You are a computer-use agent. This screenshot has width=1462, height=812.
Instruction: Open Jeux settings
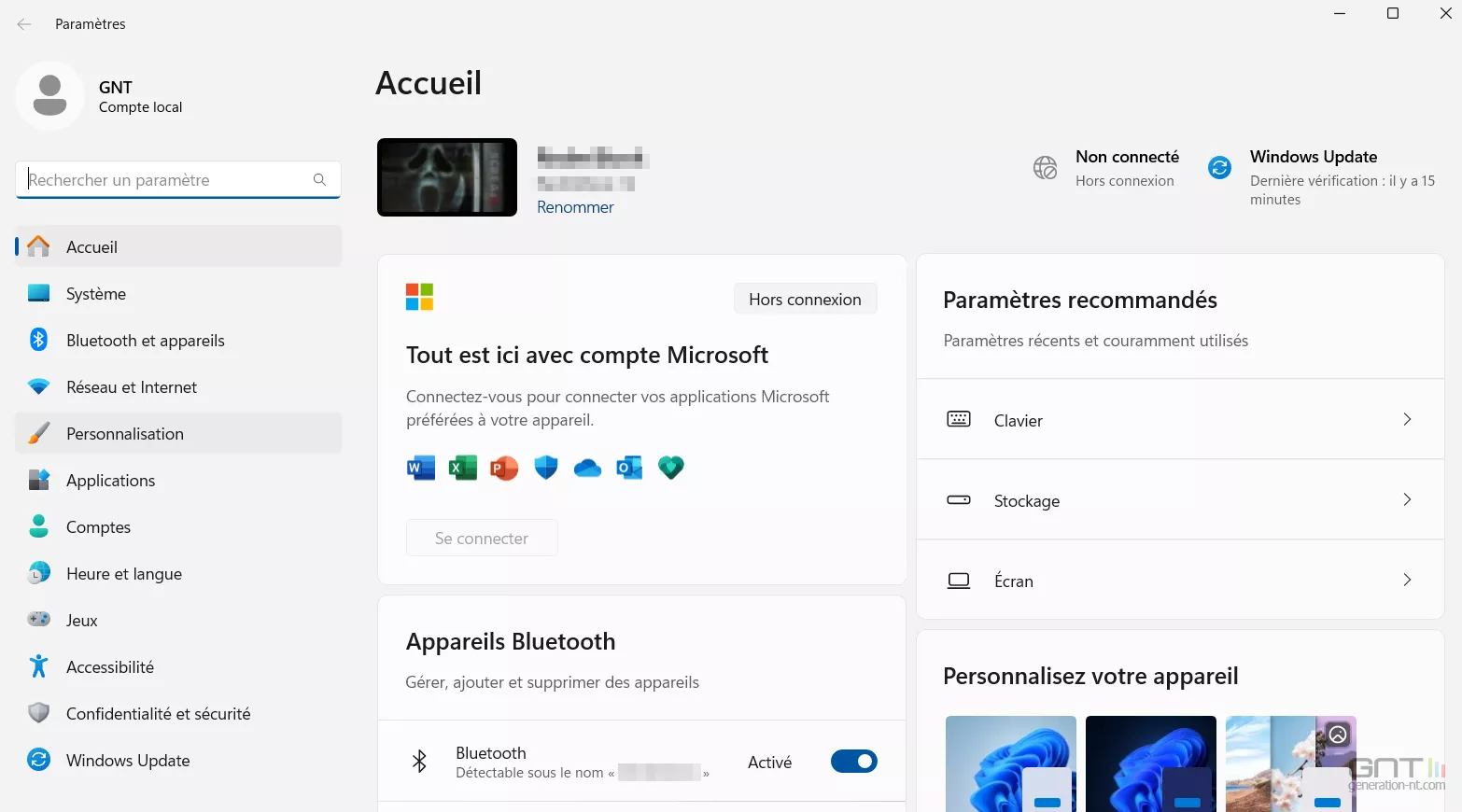click(178, 620)
